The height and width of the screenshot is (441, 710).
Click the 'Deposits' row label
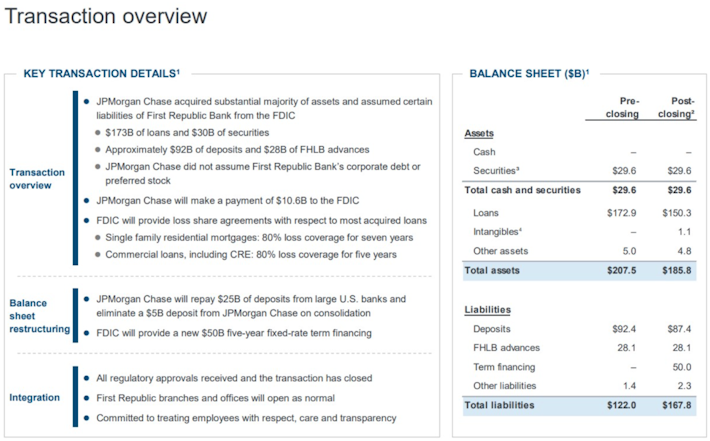coord(492,329)
